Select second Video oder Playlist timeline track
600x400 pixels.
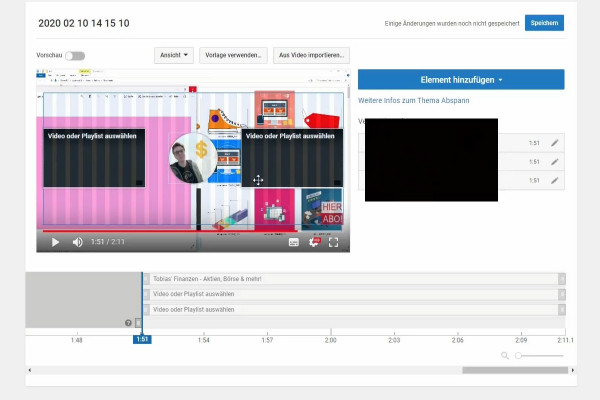(x=354, y=310)
